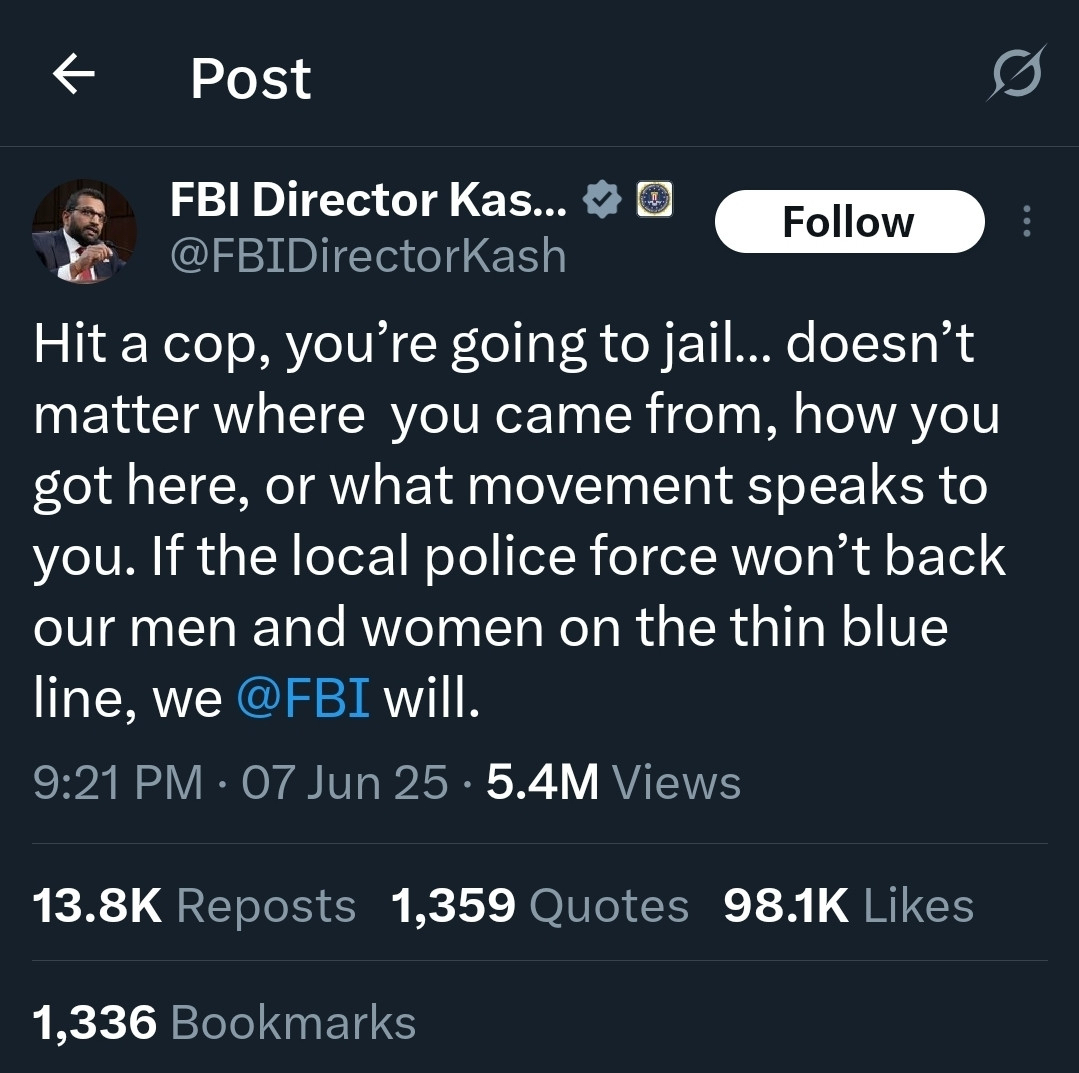This screenshot has width=1079, height=1073.
Task: Open the @FBIDirectorKash handle
Action: click(368, 256)
